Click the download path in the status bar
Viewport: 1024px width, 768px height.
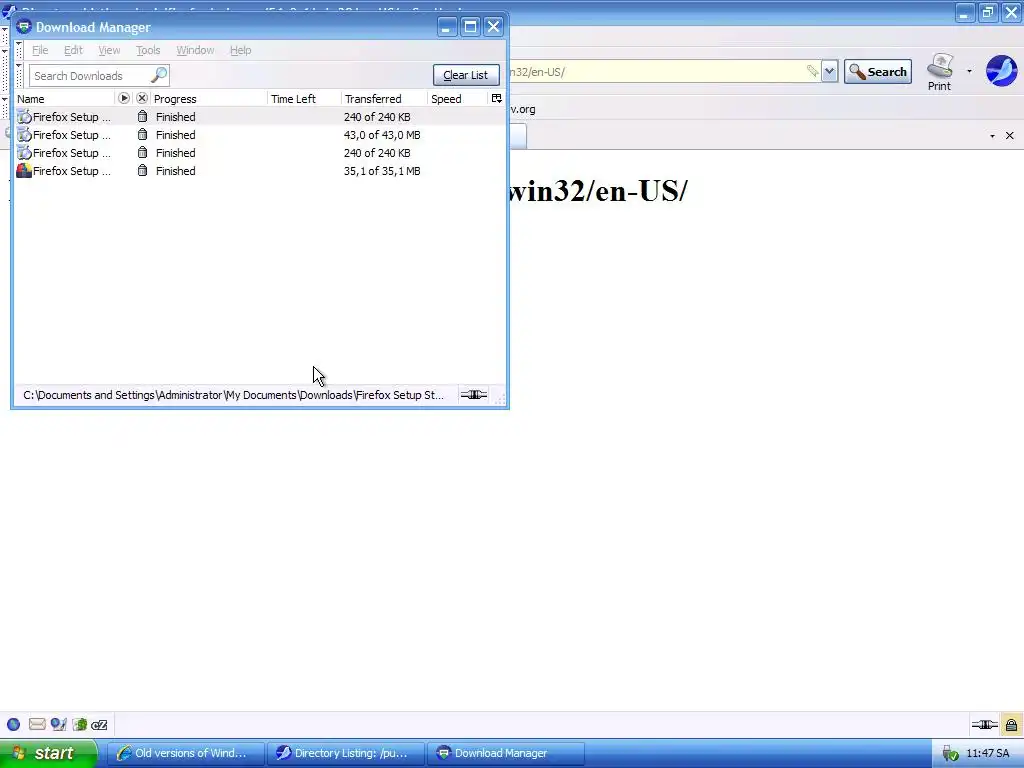233,395
